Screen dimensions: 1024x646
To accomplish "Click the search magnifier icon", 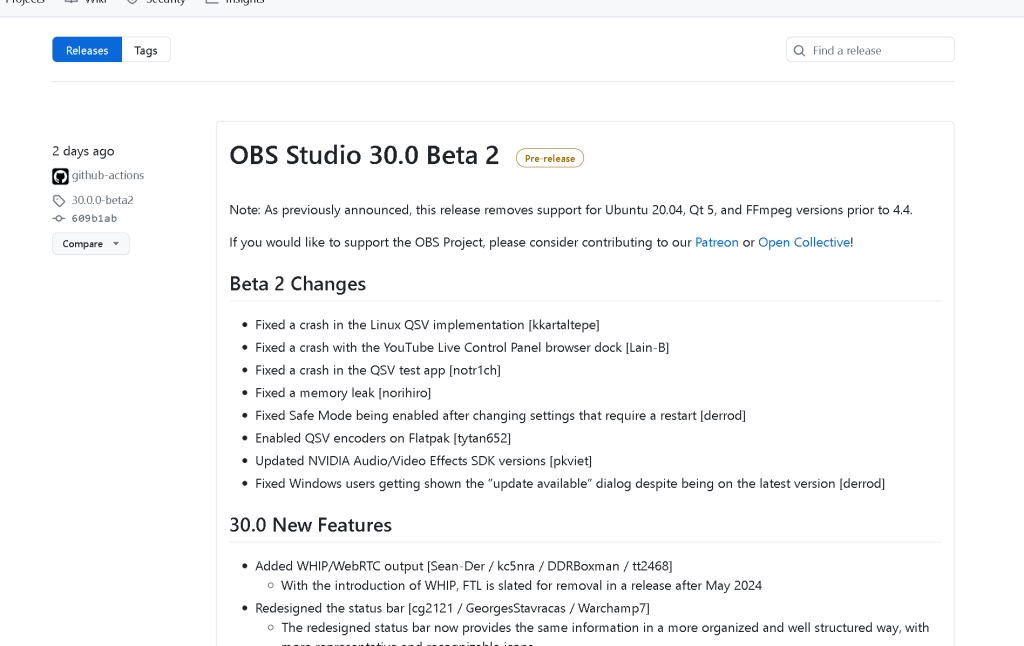I will coord(799,50).
